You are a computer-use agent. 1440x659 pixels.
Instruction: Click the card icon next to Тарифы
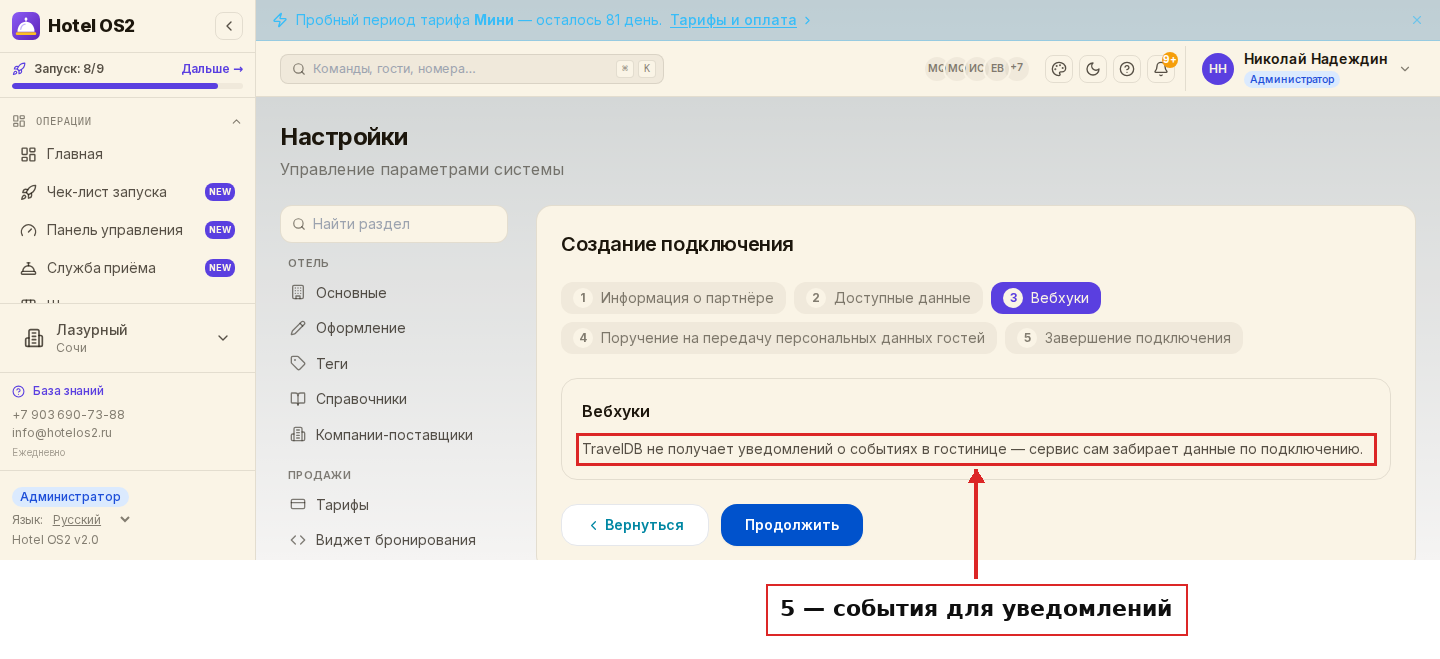coord(298,505)
